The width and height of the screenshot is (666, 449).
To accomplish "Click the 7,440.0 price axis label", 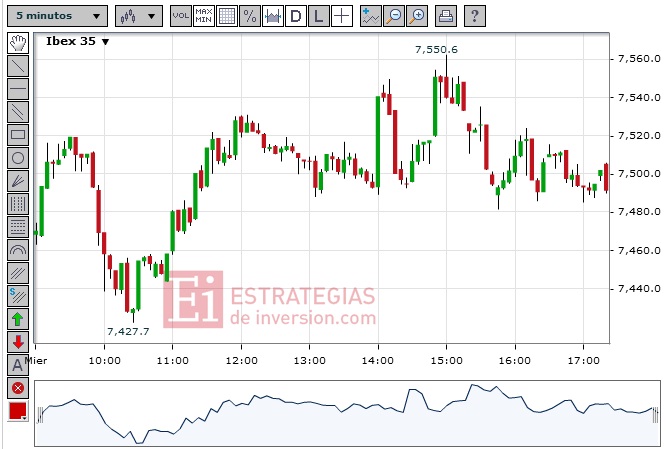I will 639,289.
